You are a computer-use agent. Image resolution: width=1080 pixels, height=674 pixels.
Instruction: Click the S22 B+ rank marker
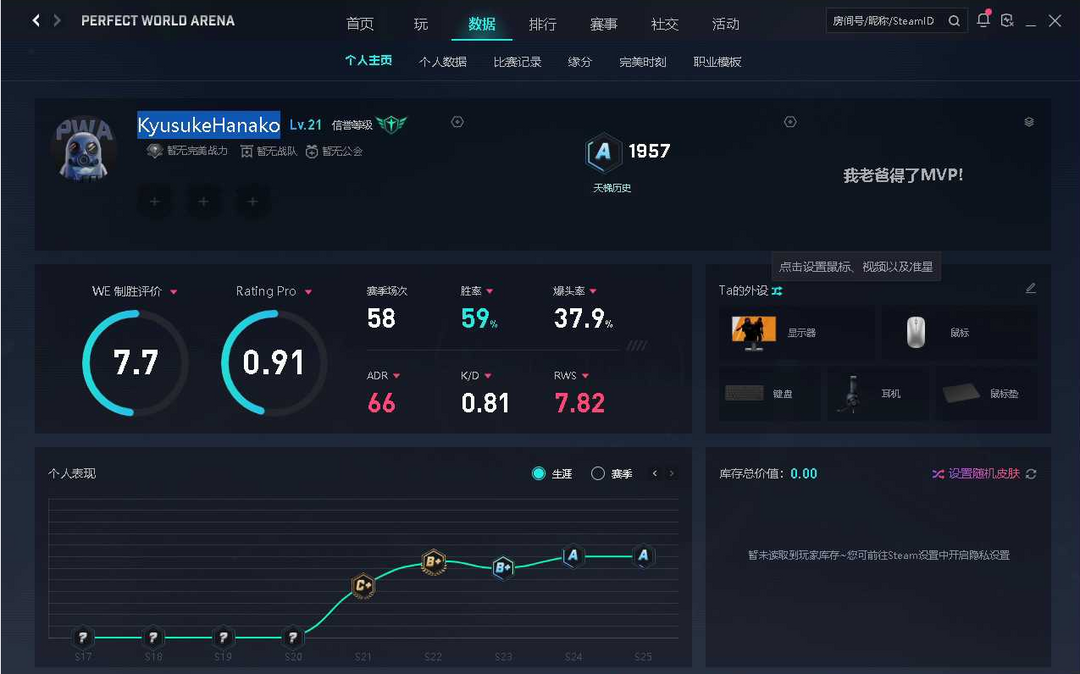(x=433, y=562)
